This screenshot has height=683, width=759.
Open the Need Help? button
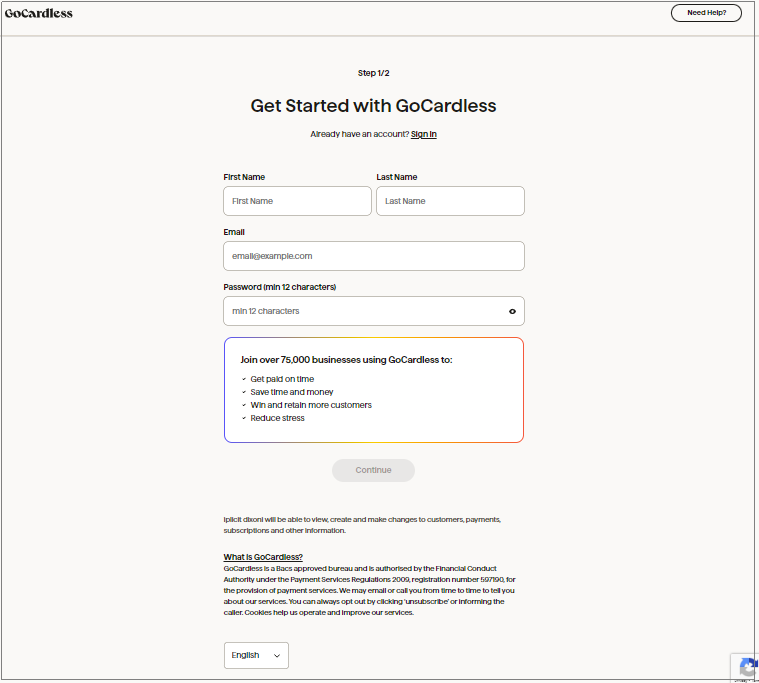pyautogui.click(x=706, y=13)
